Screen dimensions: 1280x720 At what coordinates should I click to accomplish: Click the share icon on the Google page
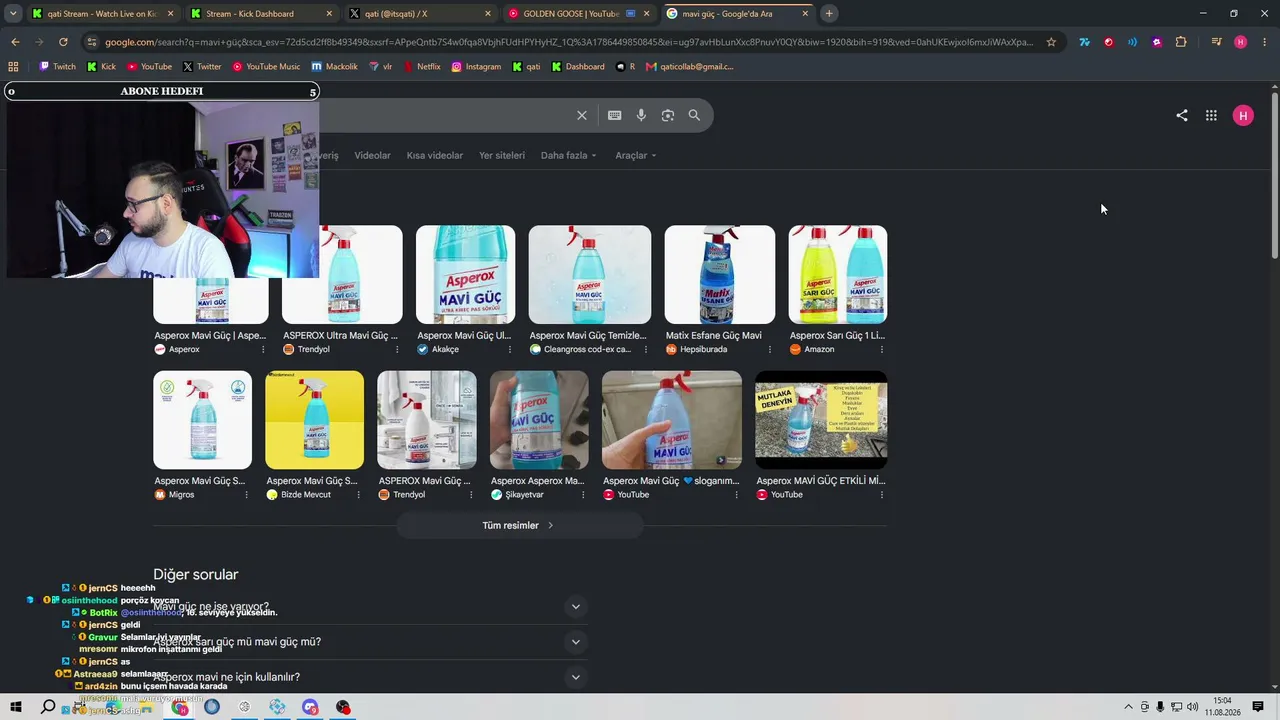point(1182,115)
